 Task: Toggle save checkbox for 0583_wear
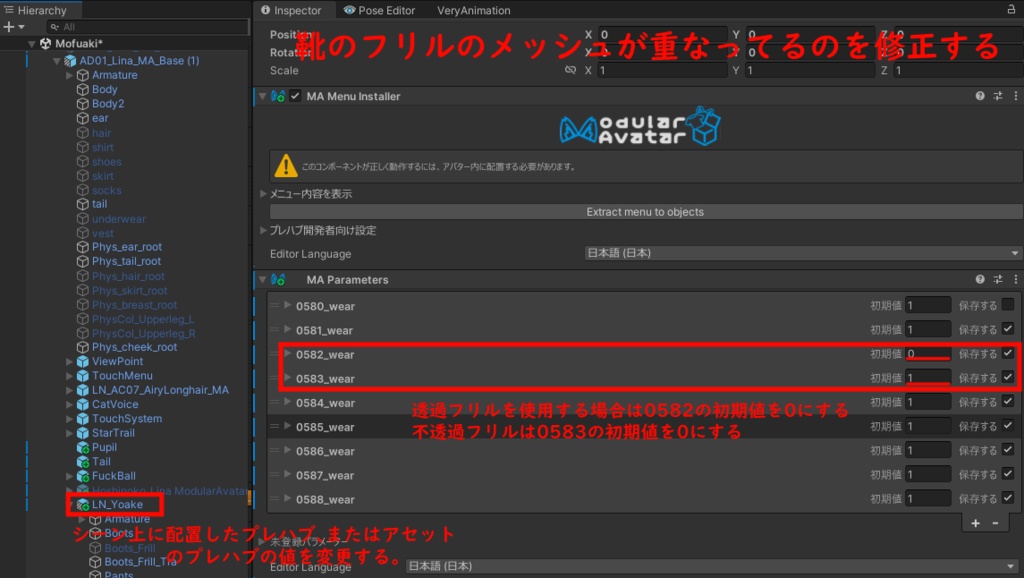(1008, 377)
